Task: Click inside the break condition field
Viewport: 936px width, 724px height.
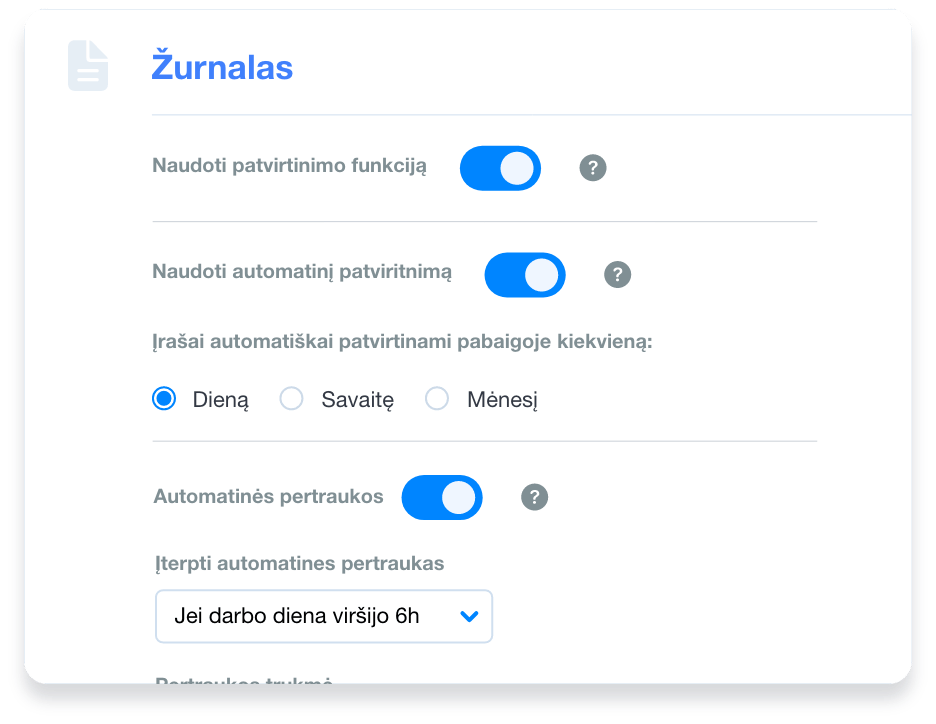Action: (x=300, y=616)
